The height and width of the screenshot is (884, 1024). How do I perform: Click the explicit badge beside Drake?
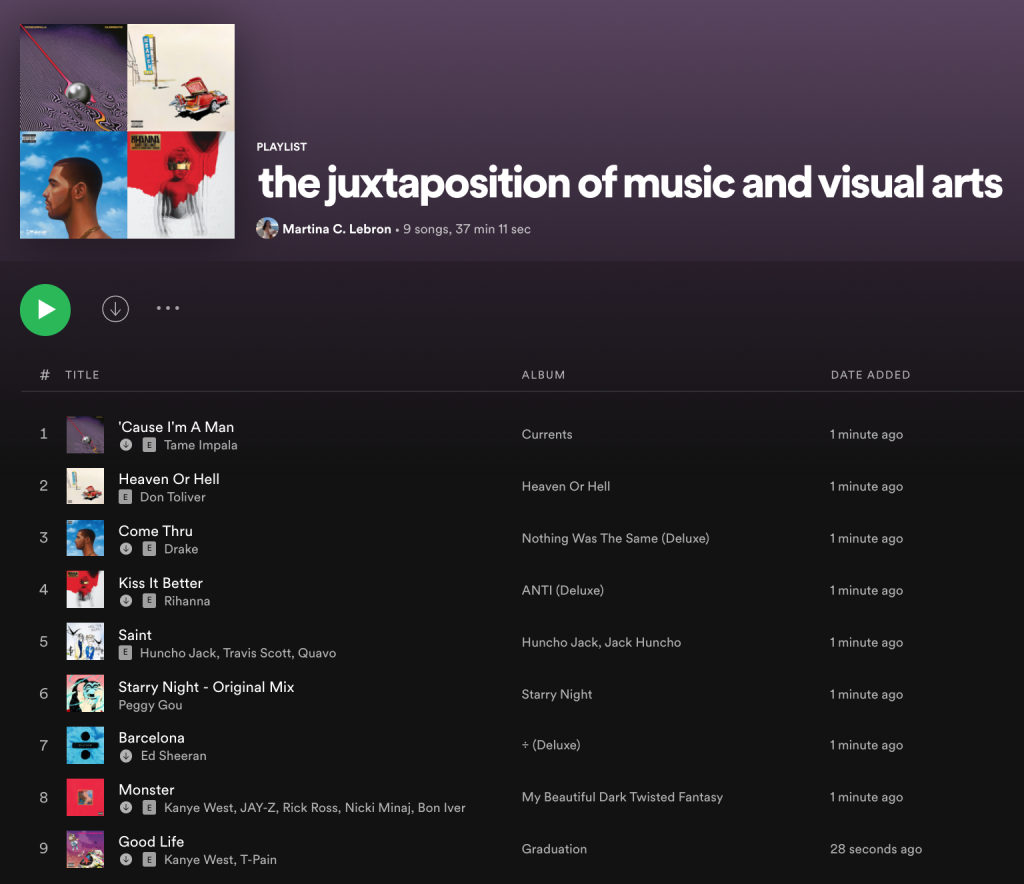point(149,549)
